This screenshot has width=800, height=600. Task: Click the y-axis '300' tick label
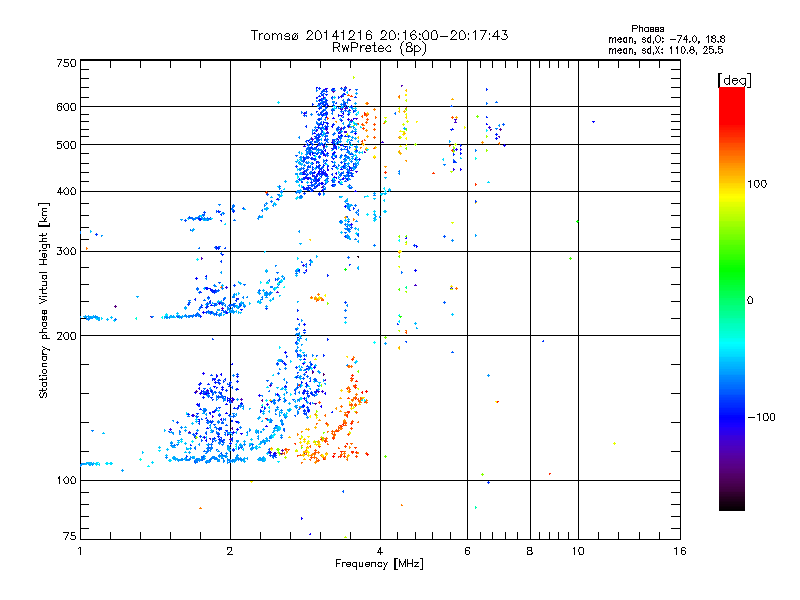coord(66,251)
